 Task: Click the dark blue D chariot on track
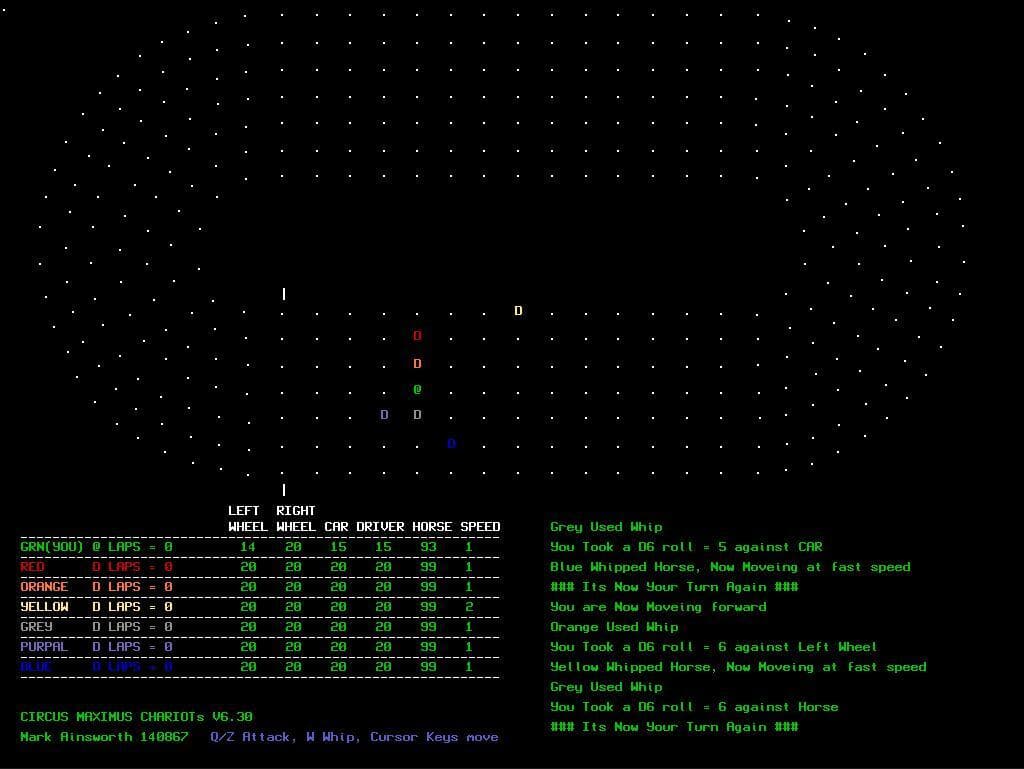(451, 444)
